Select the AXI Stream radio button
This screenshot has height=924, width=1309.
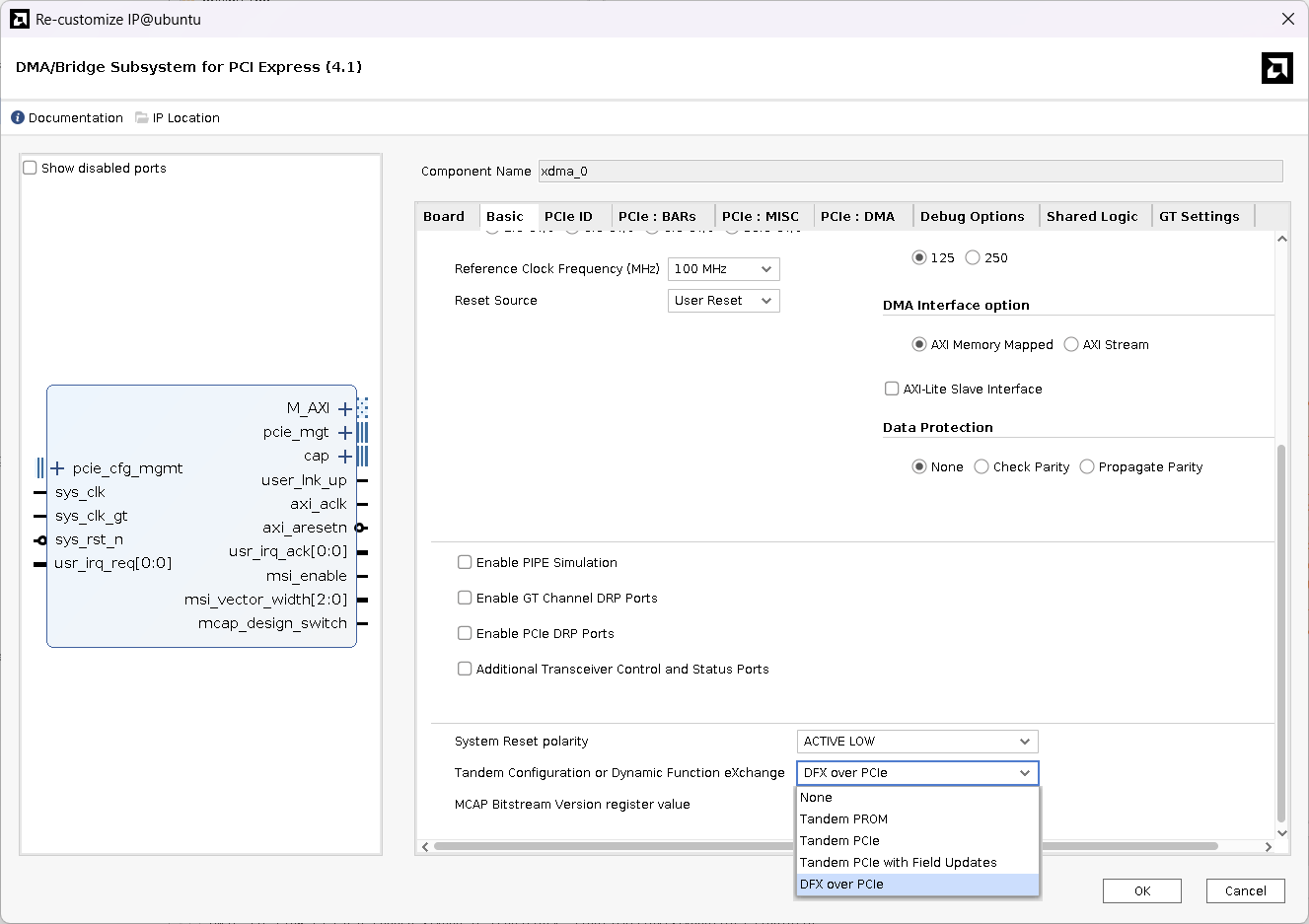pos(1071,344)
